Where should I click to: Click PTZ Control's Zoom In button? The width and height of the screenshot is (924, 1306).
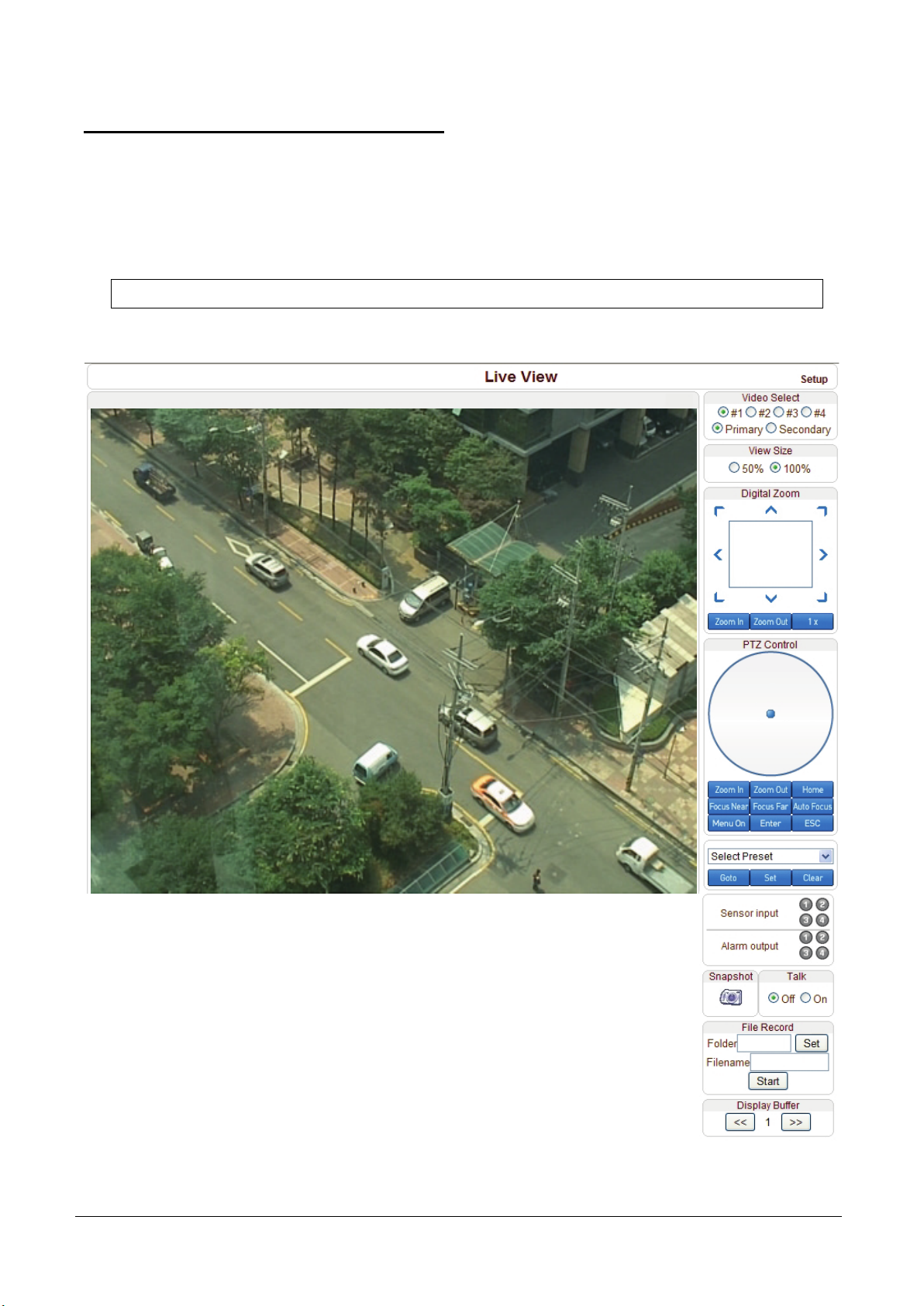pos(729,790)
